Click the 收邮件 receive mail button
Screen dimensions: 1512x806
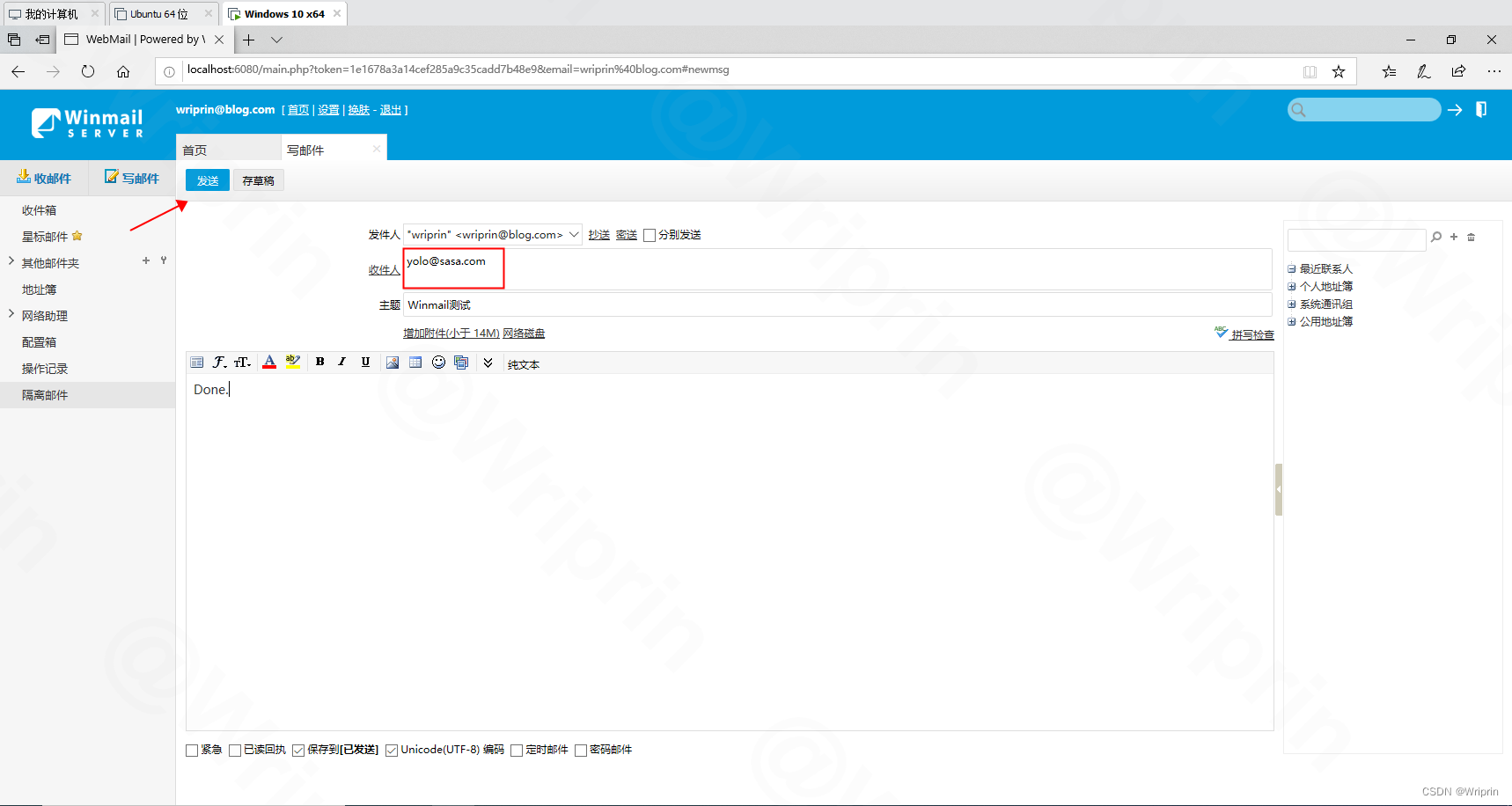[x=44, y=178]
